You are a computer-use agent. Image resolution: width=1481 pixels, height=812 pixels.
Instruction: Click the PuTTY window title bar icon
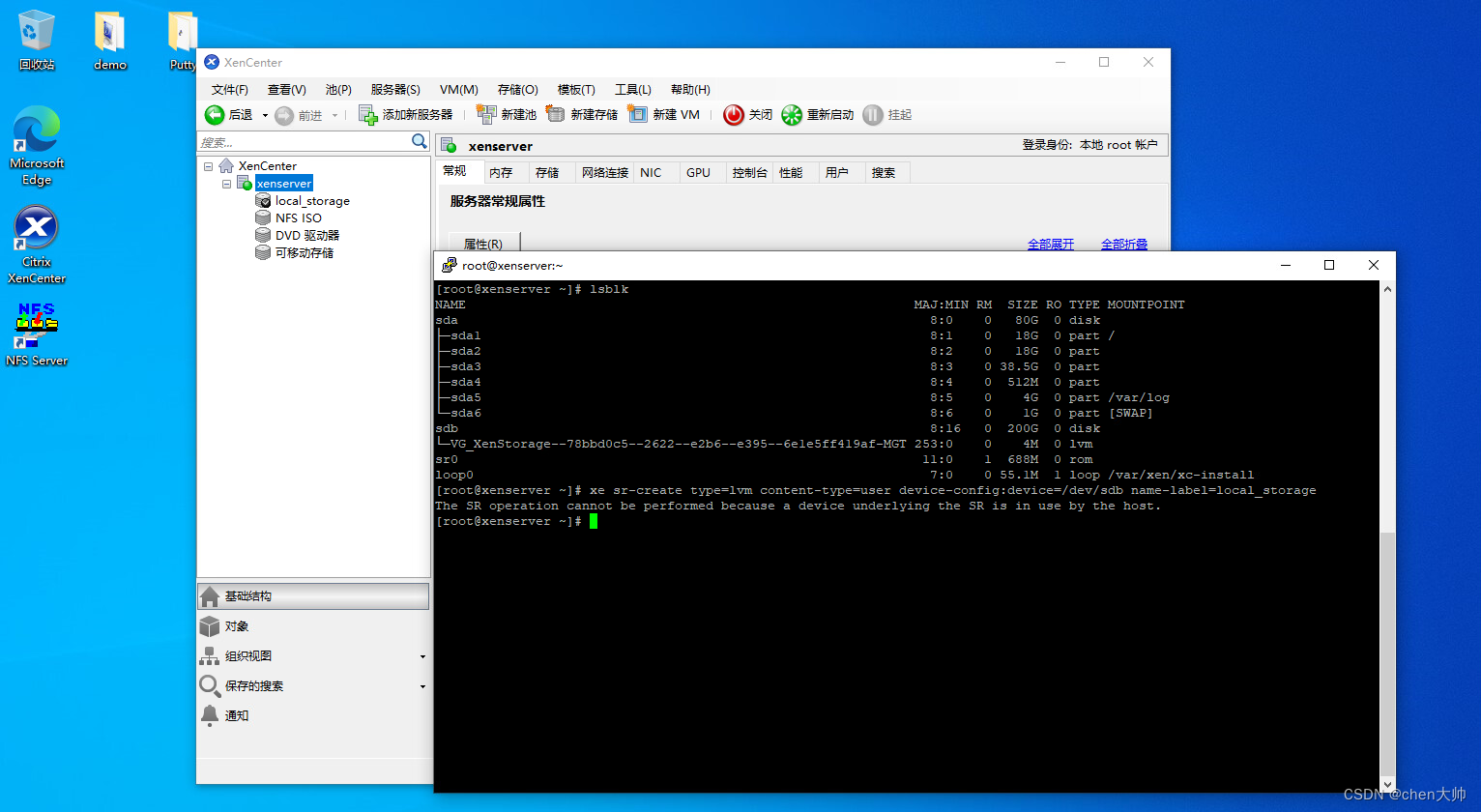[x=450, y=265]
